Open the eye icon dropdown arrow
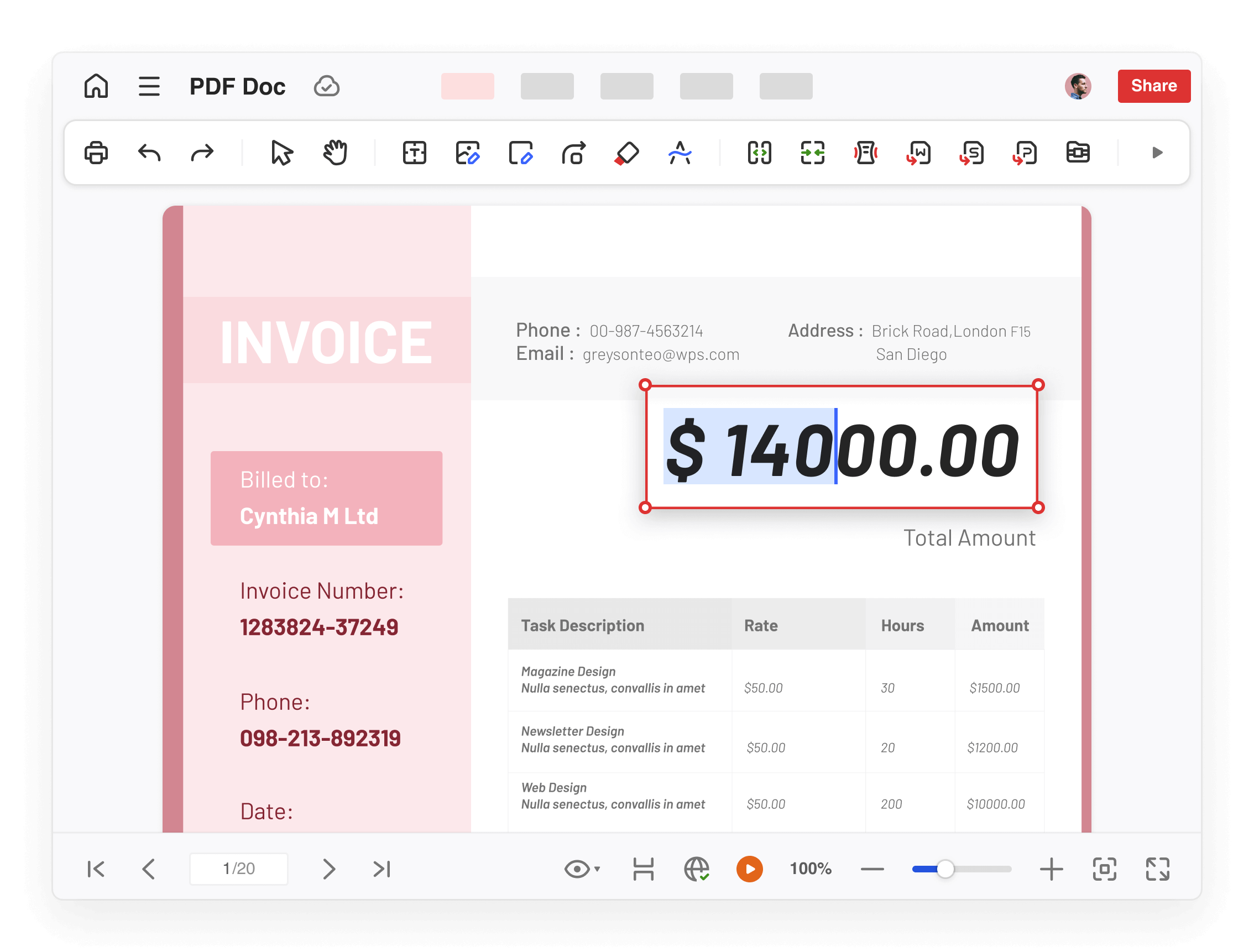 (x=597, y=870)
